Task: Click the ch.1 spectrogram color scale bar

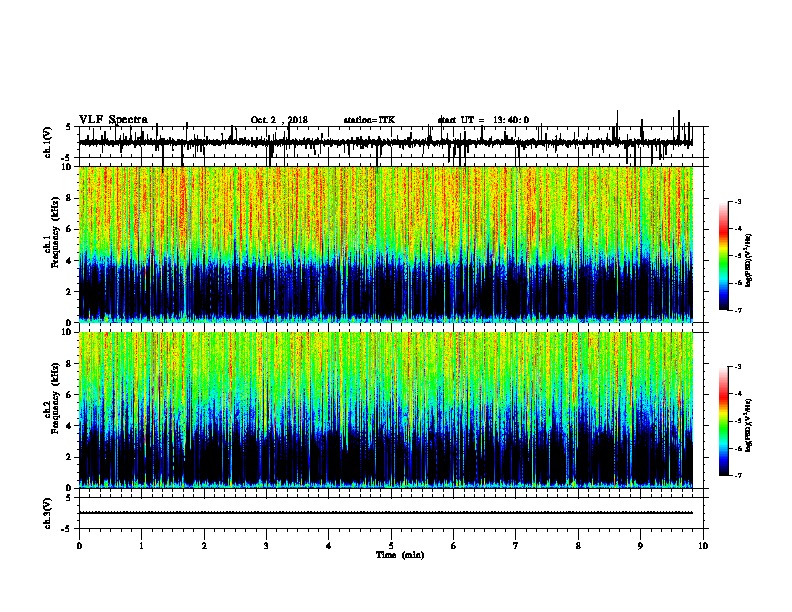Action: [724, 256]
